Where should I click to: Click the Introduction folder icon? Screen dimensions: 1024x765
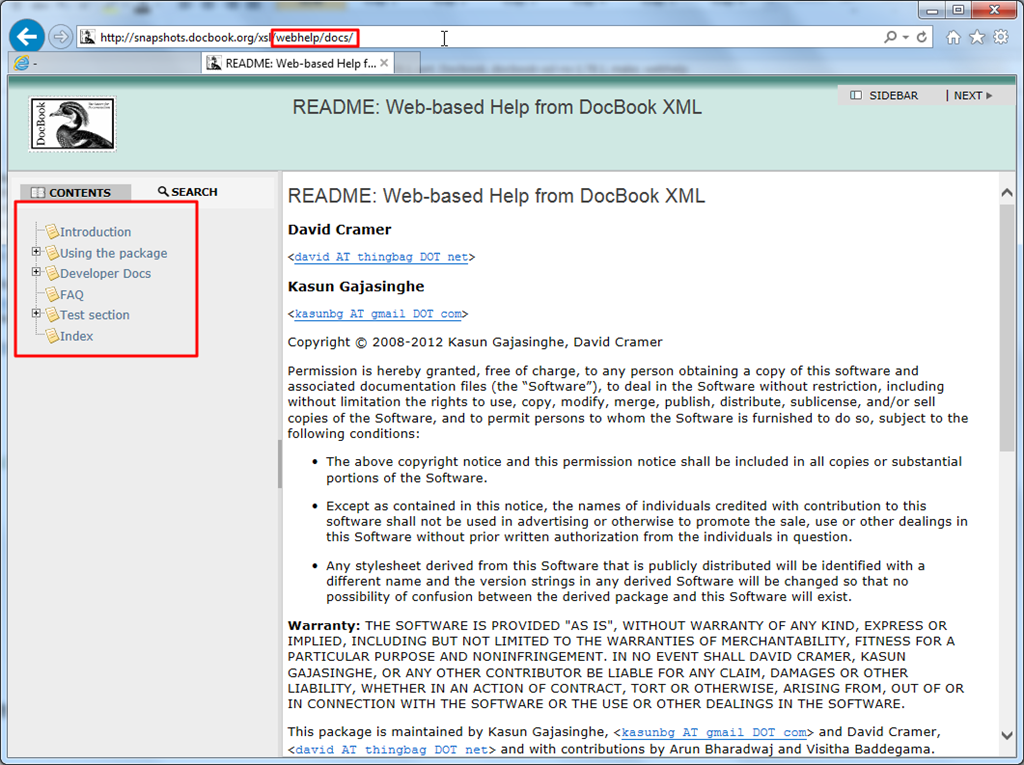click(52, 231)
